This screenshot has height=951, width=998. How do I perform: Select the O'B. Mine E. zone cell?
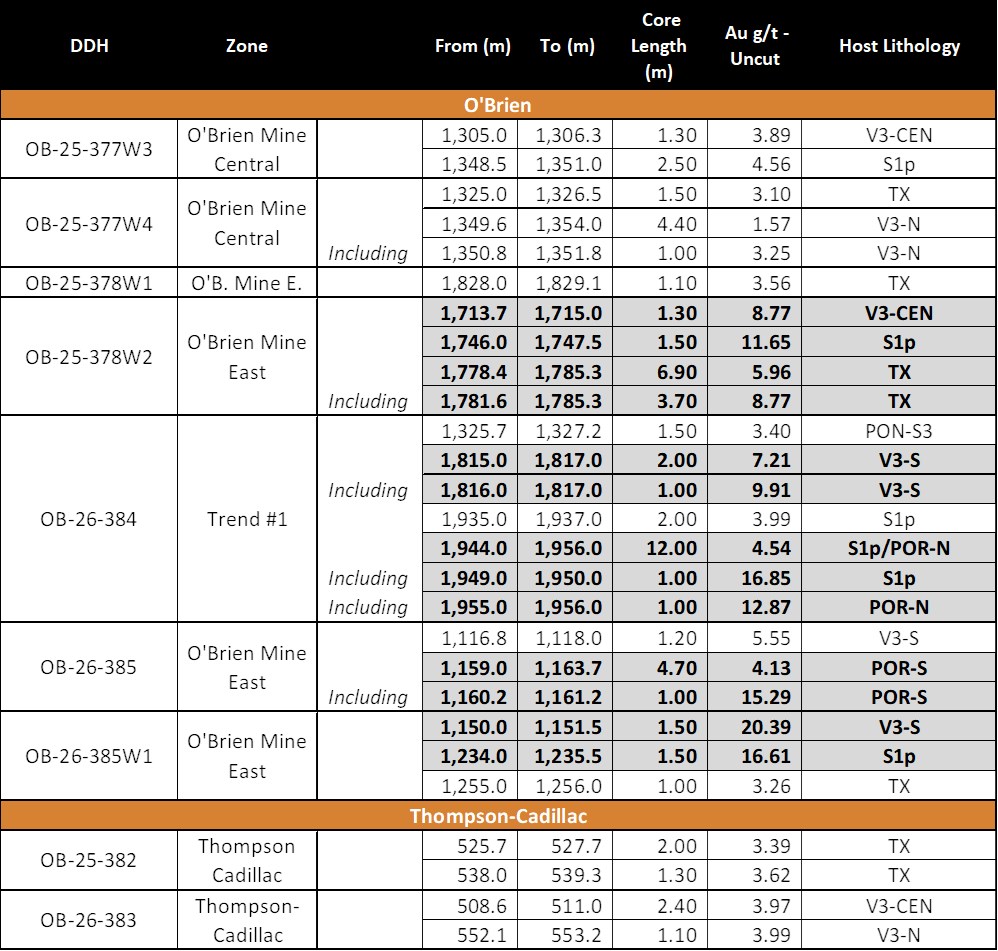tap(247, 283)
